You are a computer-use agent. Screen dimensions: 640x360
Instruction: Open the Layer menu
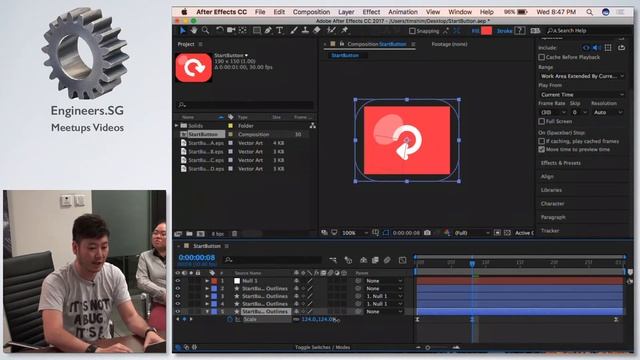pyautogui.click(x=346, y=12)
